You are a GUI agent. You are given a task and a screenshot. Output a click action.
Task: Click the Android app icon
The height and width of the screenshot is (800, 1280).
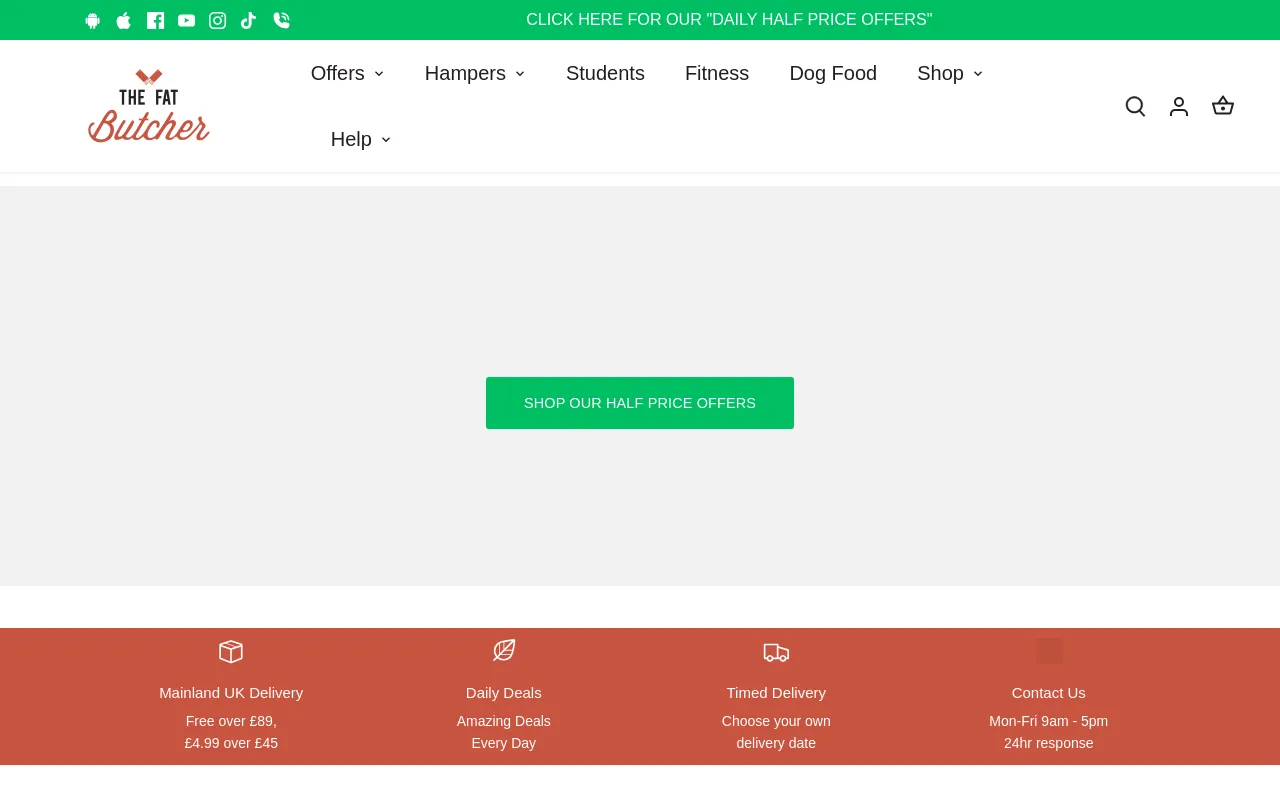click(93, 20)
